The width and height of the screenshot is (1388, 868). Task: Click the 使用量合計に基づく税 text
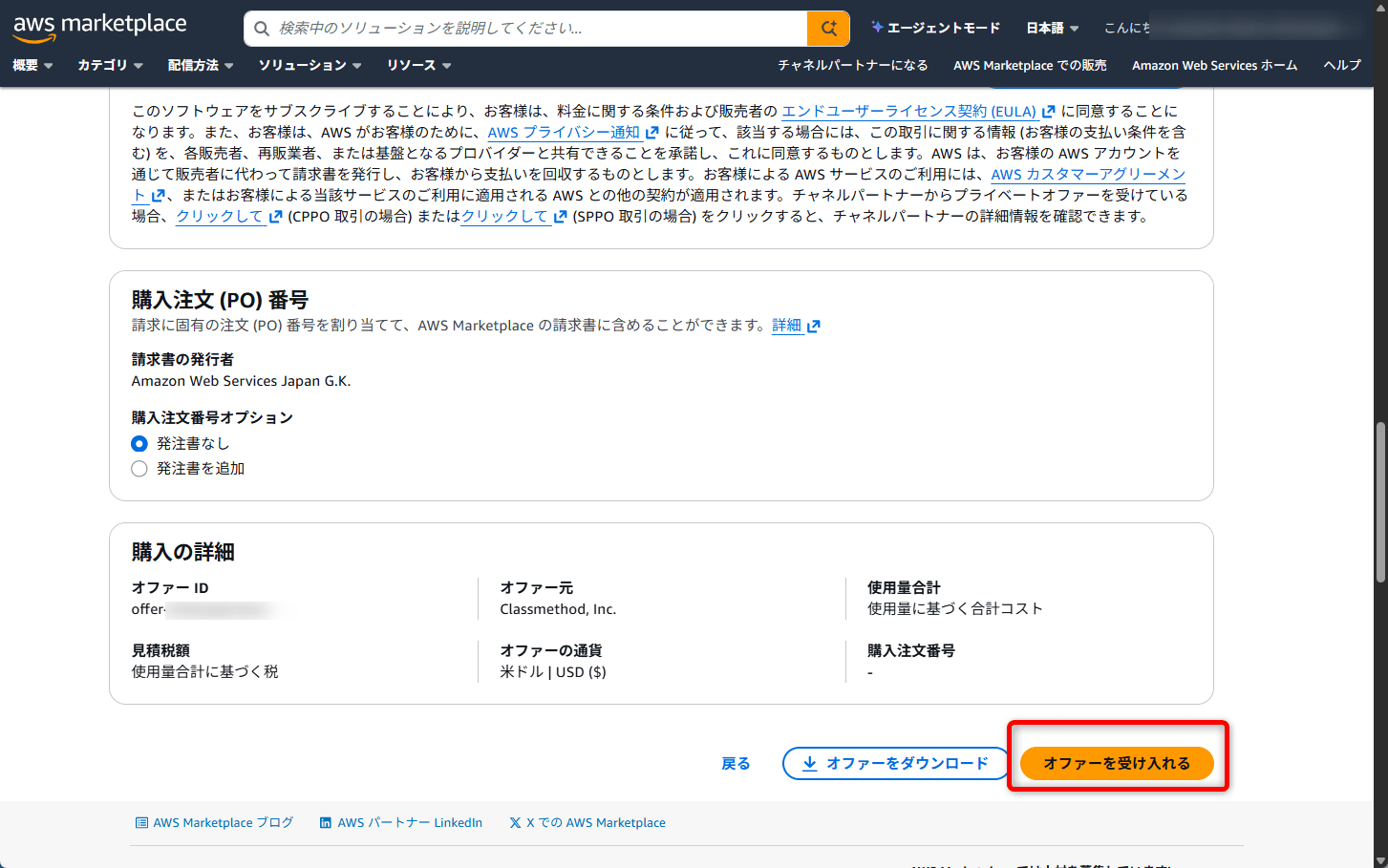click(204, 672)
